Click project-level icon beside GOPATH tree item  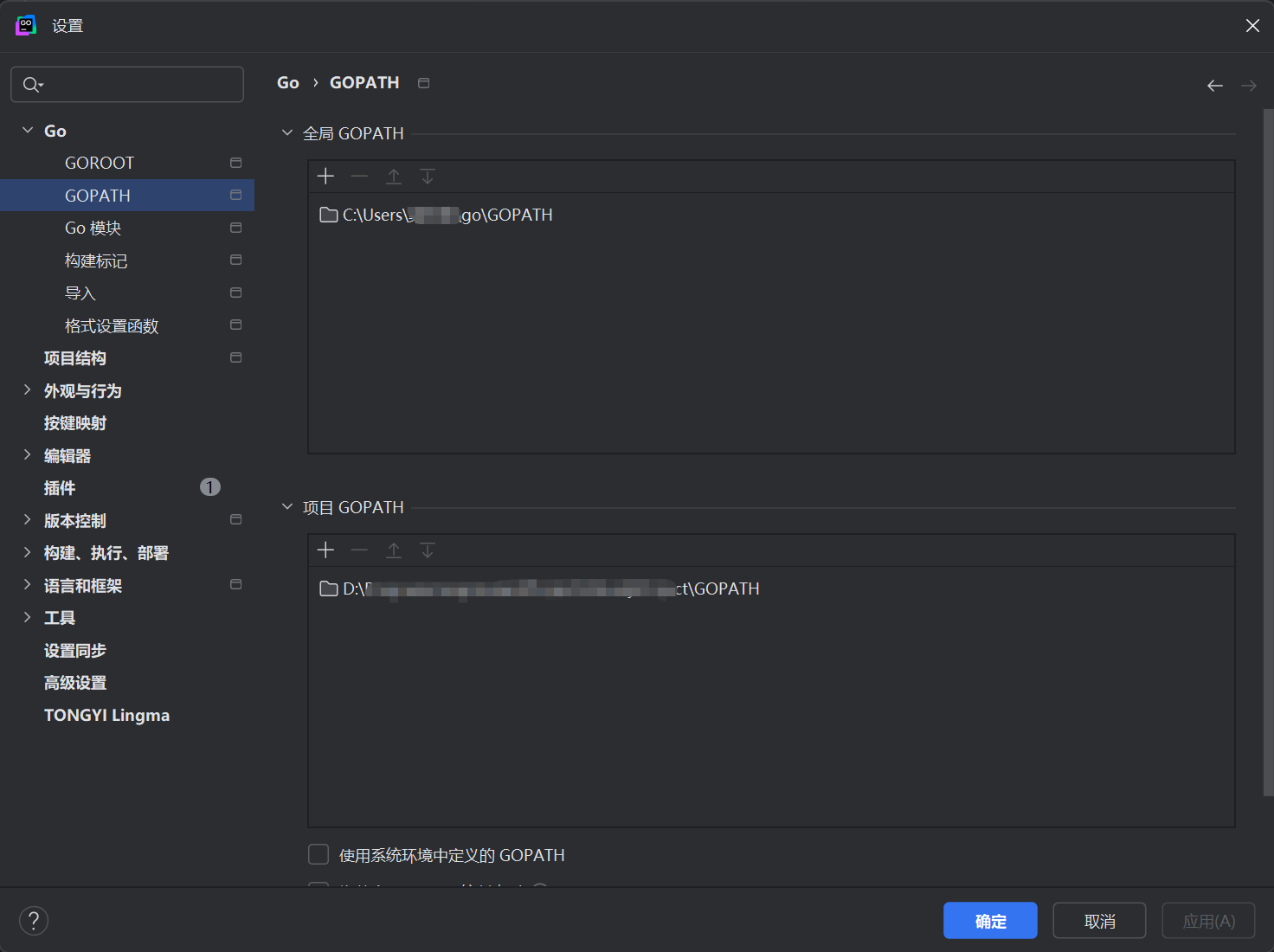(x=235, y=196)
